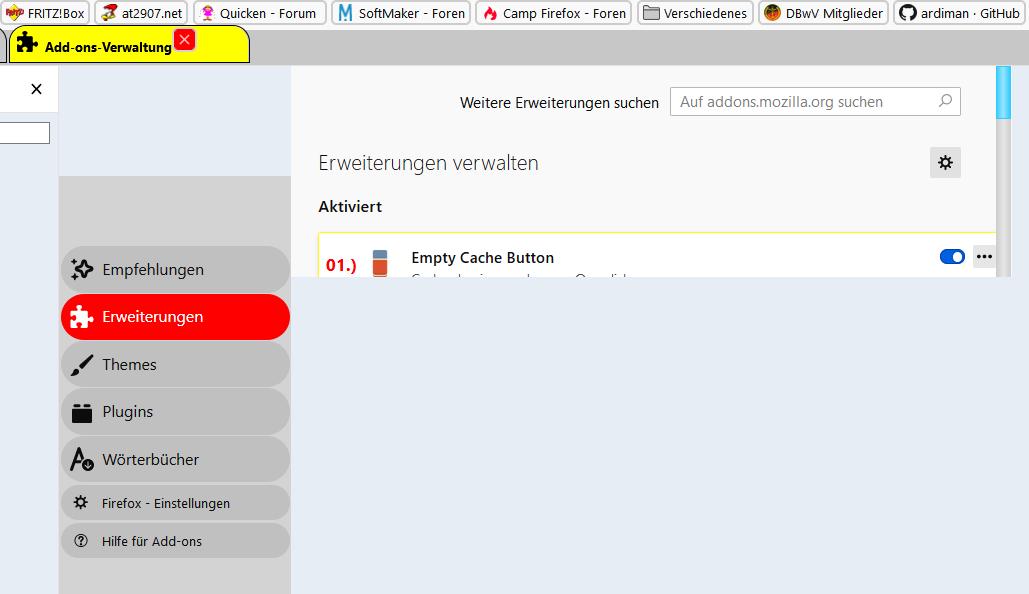Open Hilfe für Add-ons

[175, 541]
